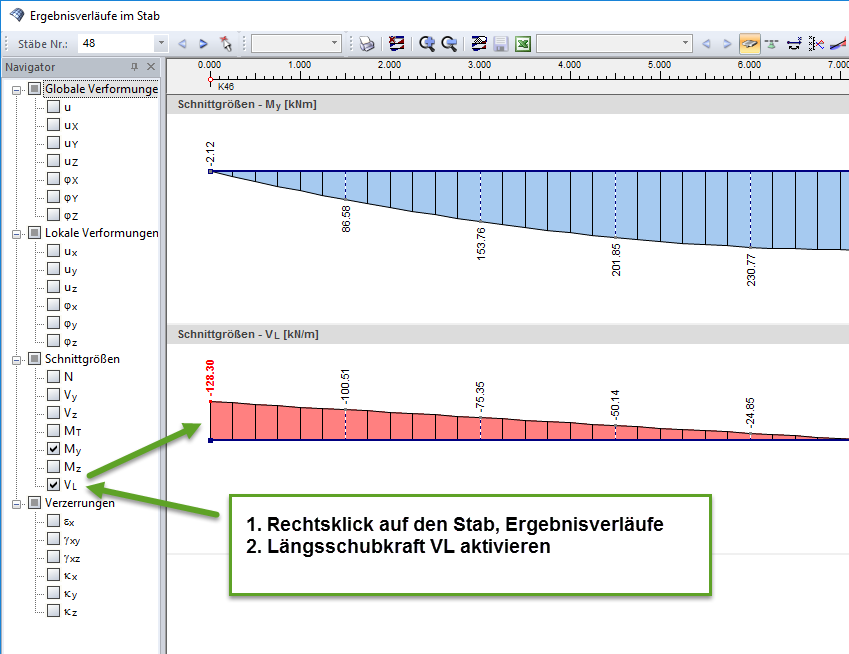Click the zoom in magnifier icon
849x654 pixels.
pyautogui.click(x=427, y=44)
